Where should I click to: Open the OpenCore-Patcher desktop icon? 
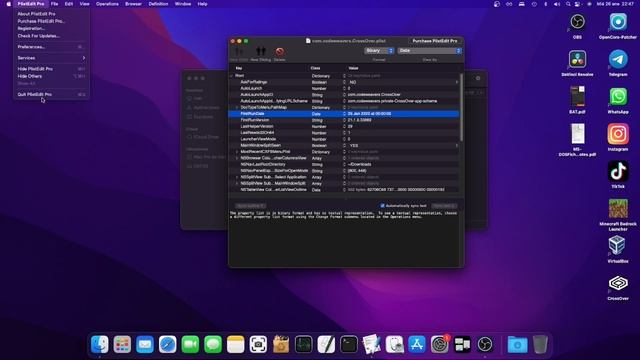point(618,22)
